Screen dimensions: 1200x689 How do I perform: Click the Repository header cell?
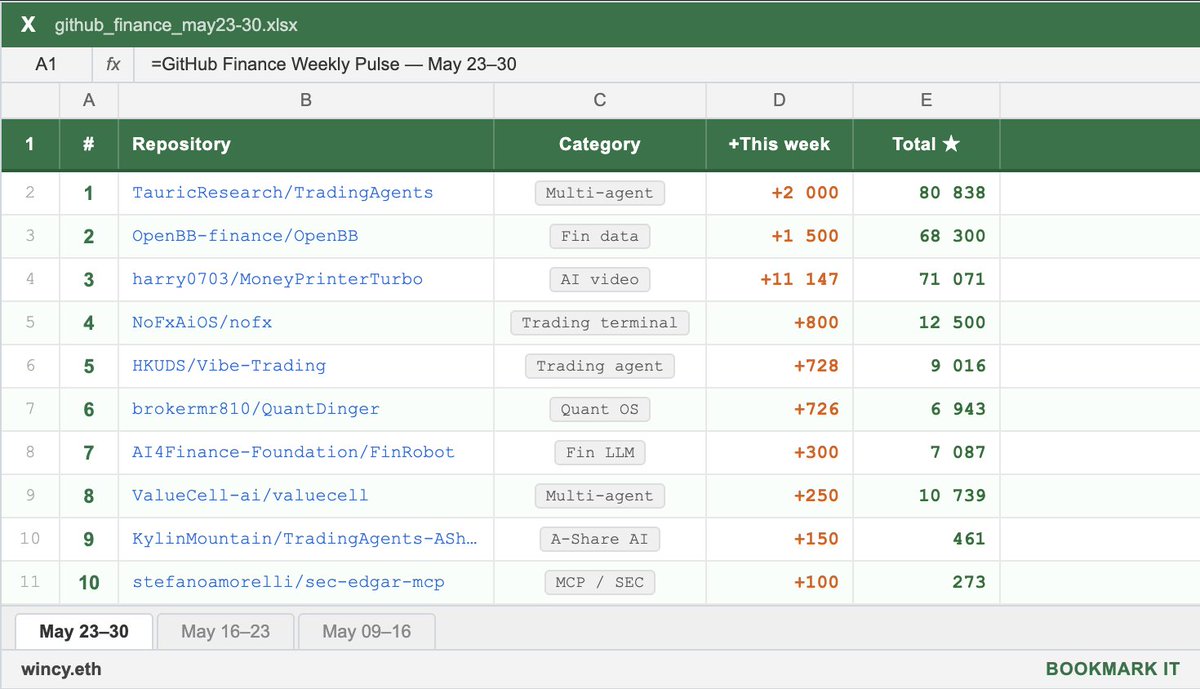coord(306,144)
